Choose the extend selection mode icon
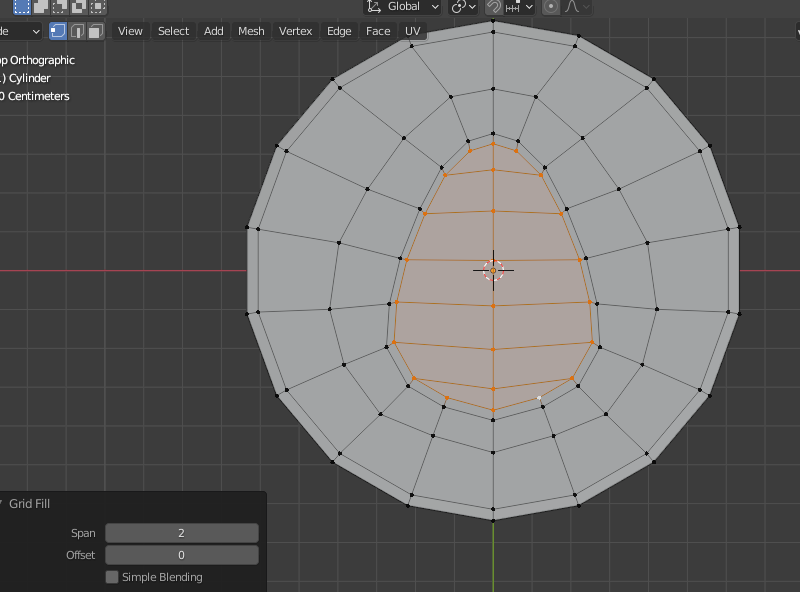This screenshot has width=800, height=592. [41, 7]
